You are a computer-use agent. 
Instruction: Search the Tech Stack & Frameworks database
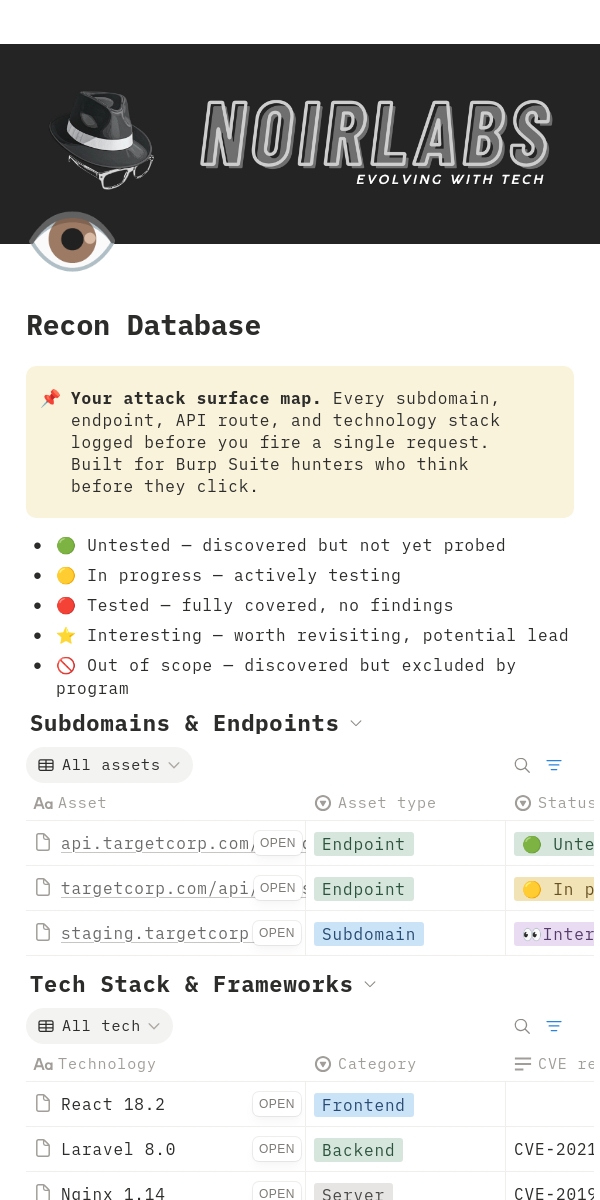[522, 1026]
